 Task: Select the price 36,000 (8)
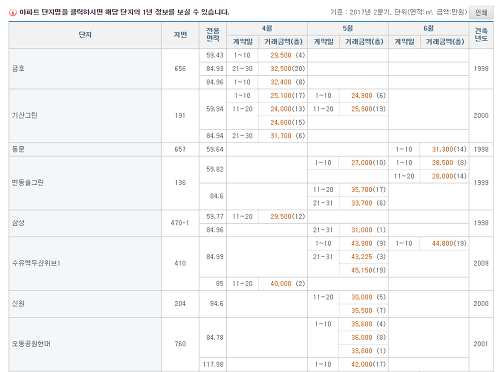368,337
